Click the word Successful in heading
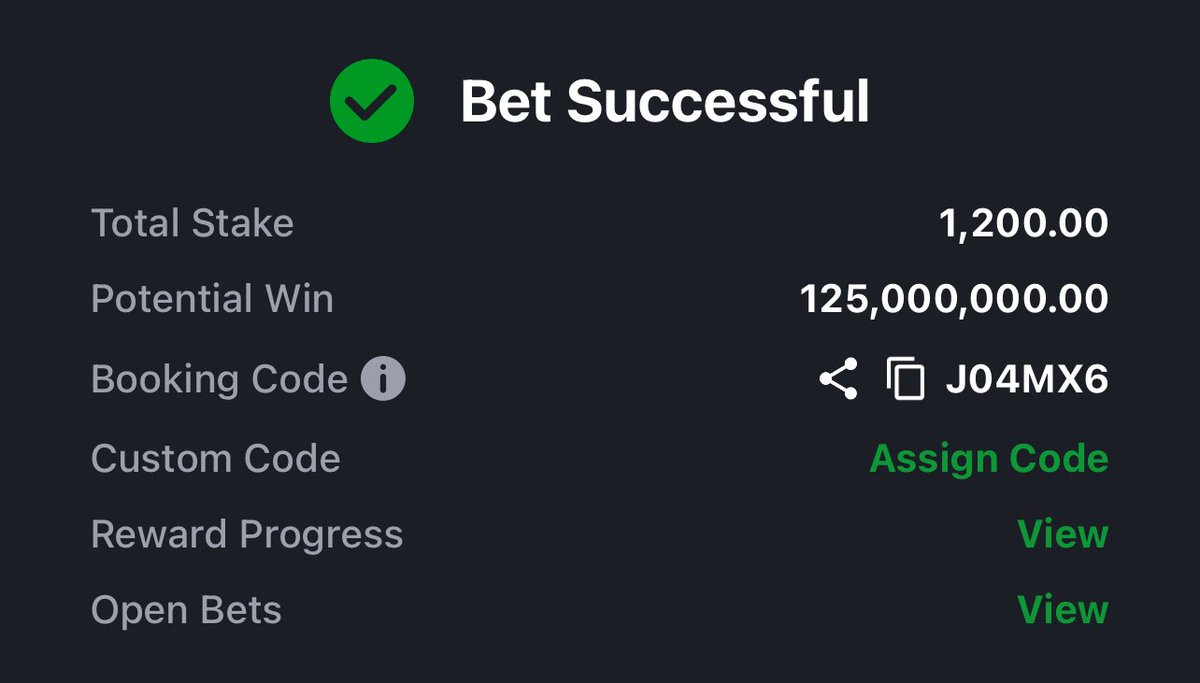This screenshot has width=1200, height=683. pos(719,101)
